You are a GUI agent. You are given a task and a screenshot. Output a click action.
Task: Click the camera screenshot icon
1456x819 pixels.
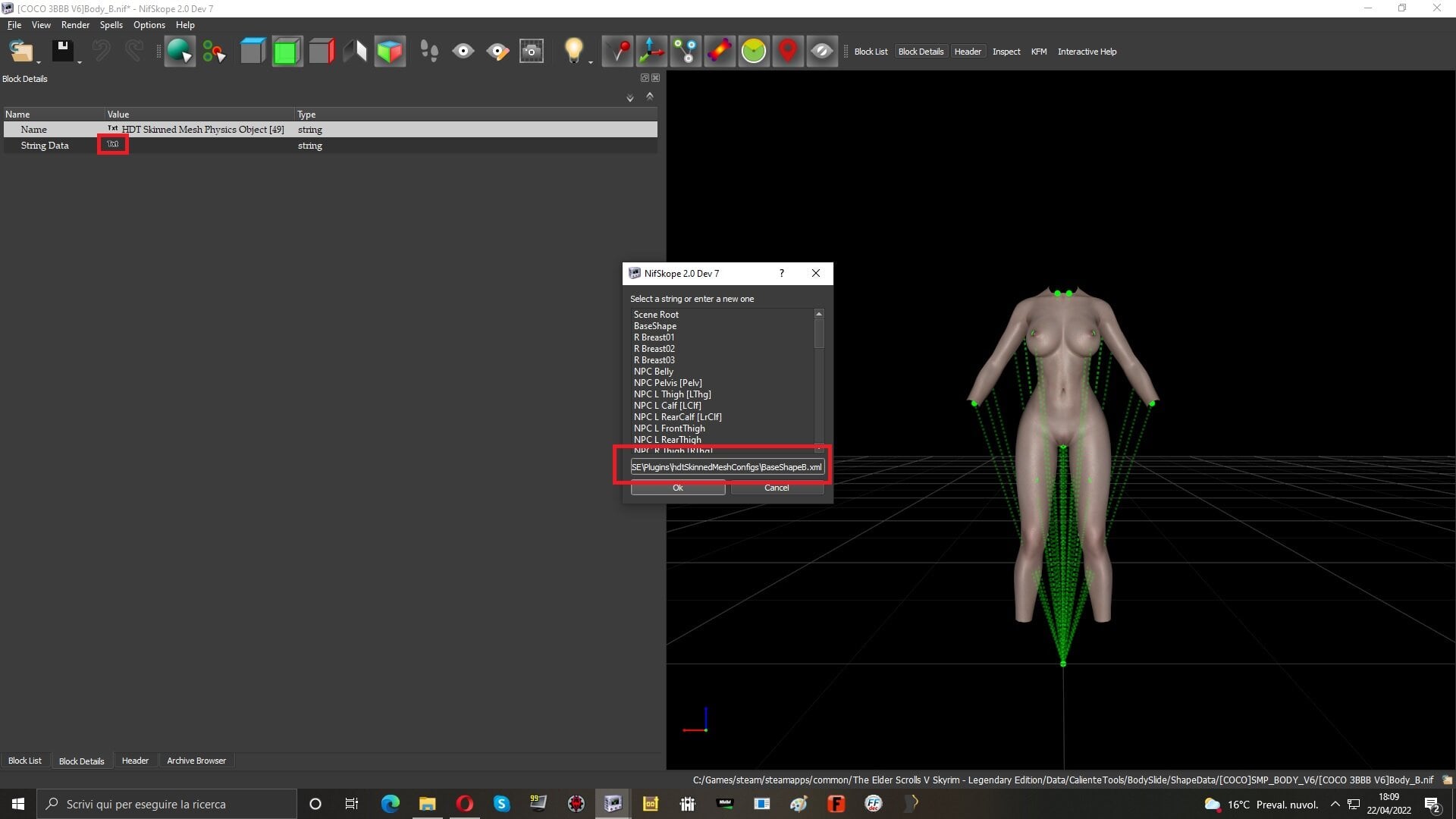pos(532,52)
